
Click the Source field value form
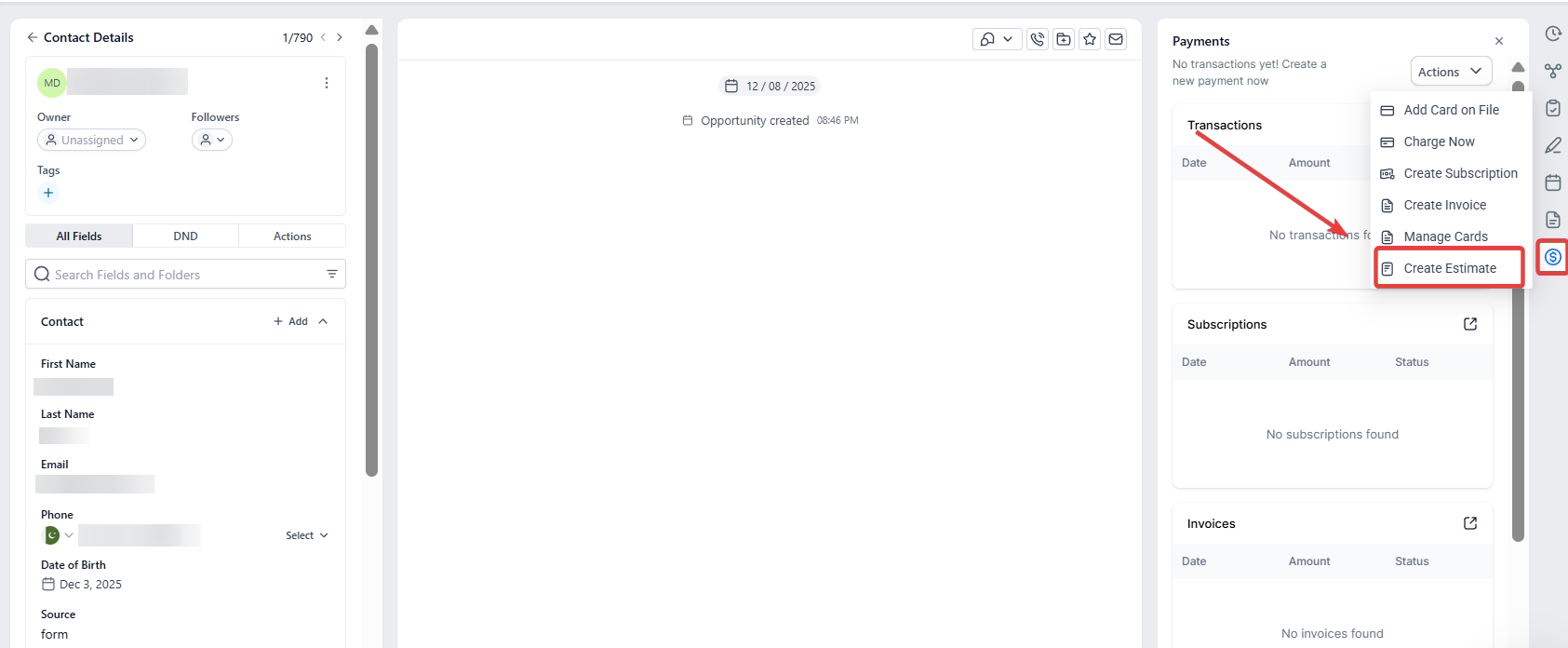click(55, 634)
